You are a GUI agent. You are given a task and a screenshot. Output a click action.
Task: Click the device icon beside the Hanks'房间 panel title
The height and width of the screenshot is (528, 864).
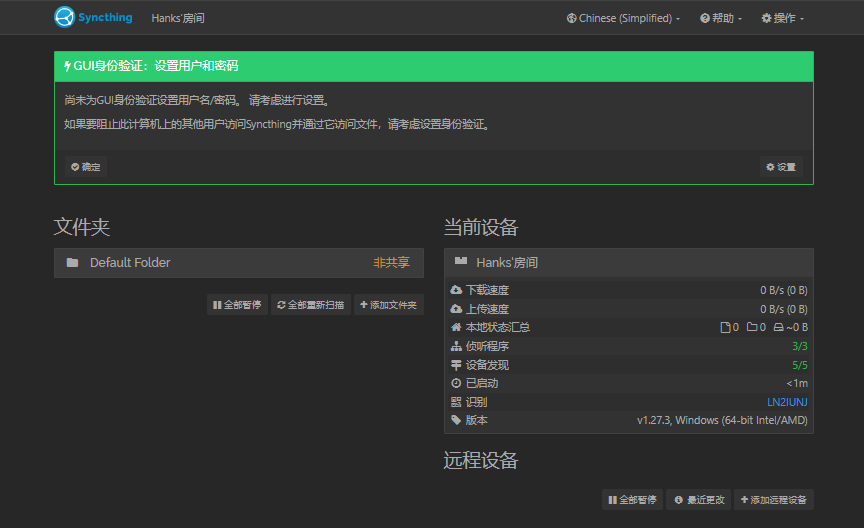(461, 261)
